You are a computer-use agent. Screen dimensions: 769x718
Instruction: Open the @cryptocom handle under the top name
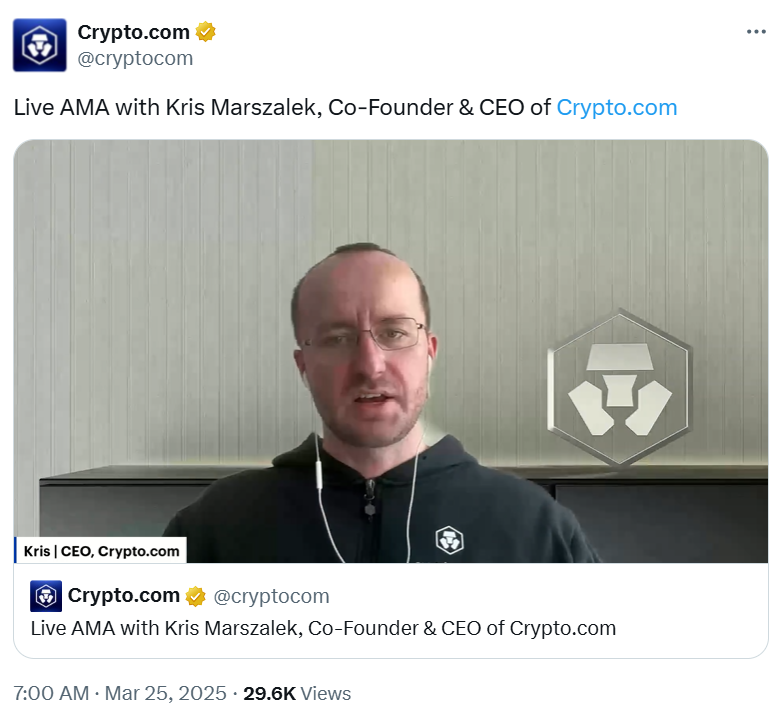click(x=135, y=58)
